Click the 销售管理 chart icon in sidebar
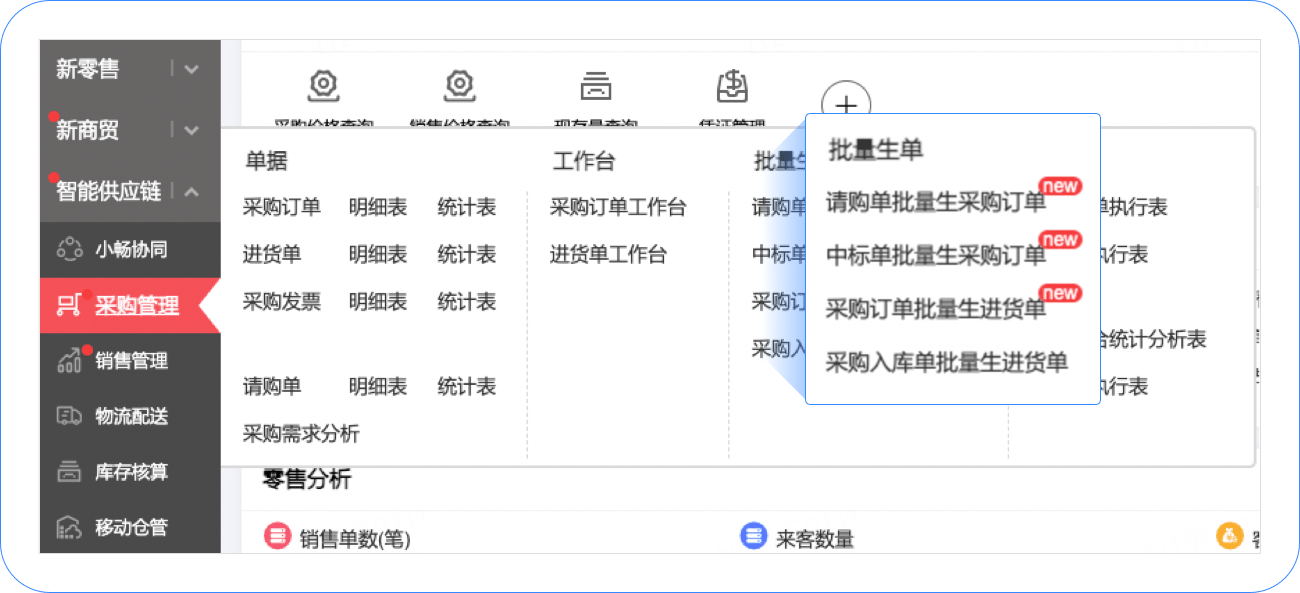The width and height of the screenshot is (1300, 593). point(69,360)
